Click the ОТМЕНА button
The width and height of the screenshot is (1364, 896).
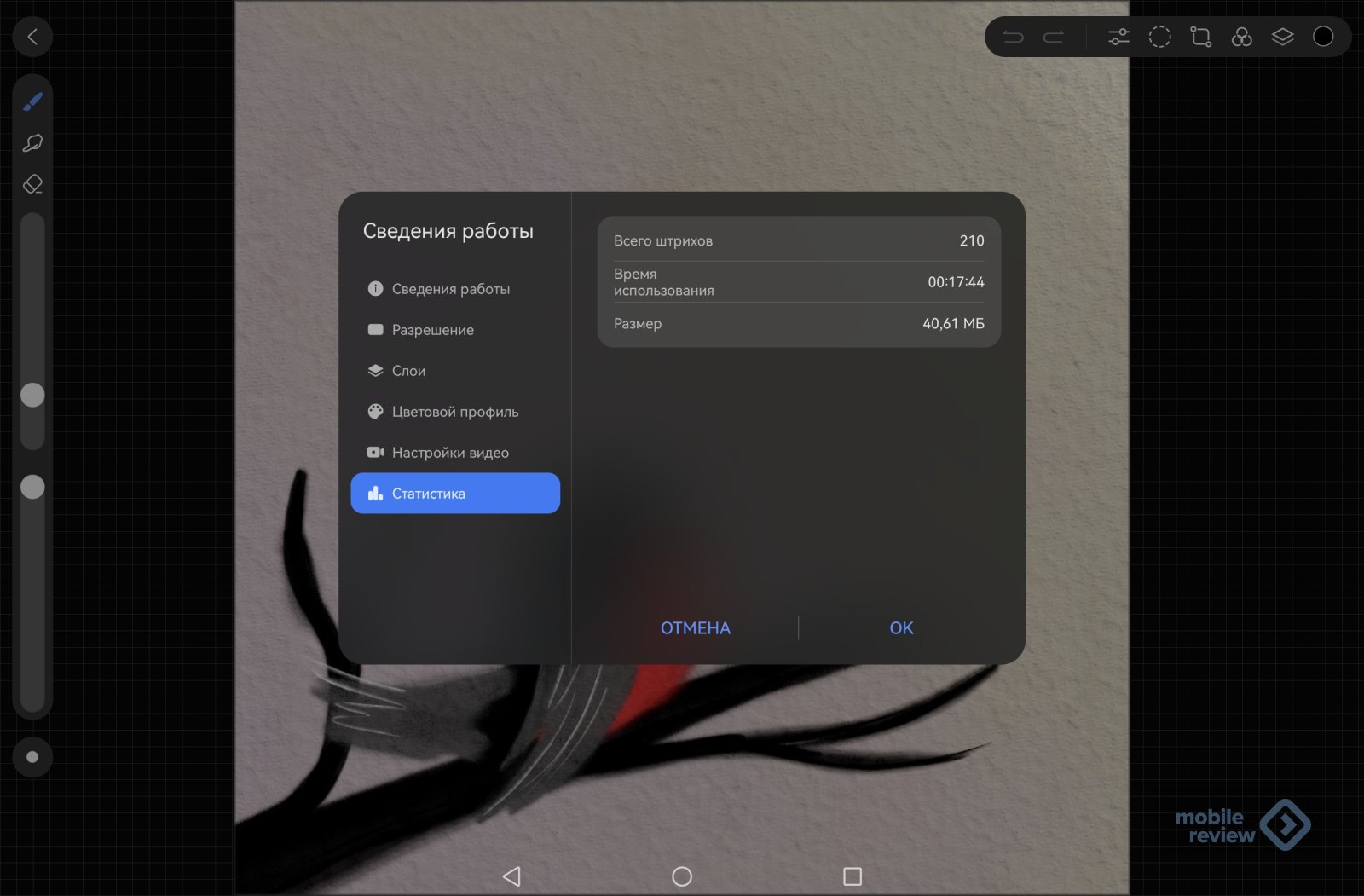pos(696,628)
